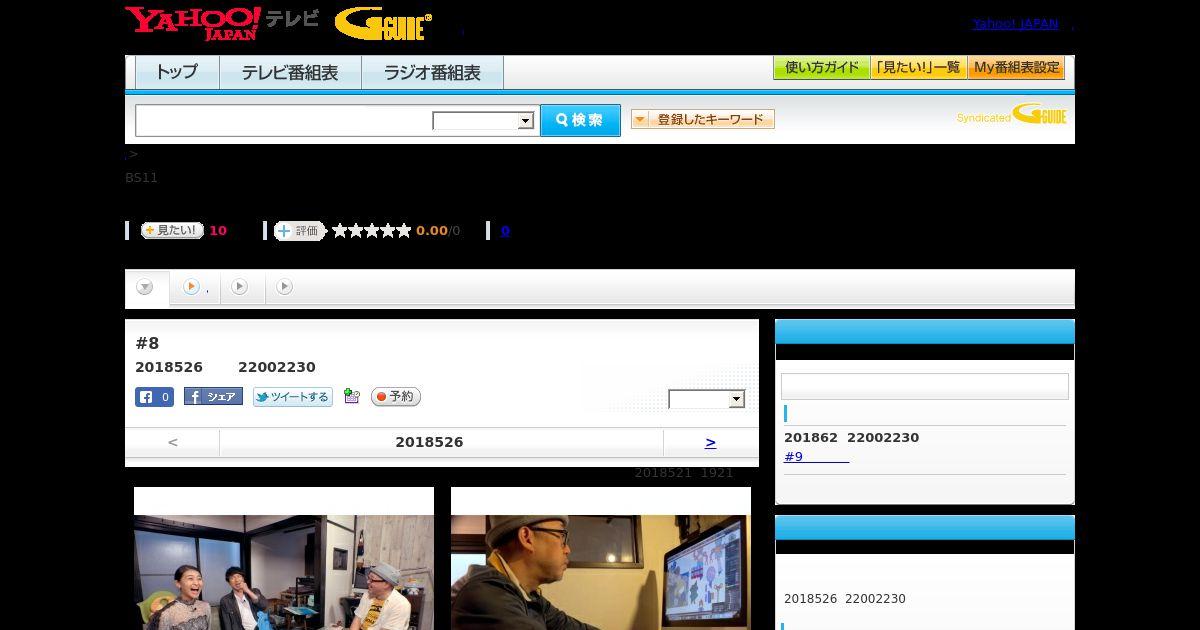This screenshot has height=630, width=1200.
Task: Rate with the third star
Action: 372,231
